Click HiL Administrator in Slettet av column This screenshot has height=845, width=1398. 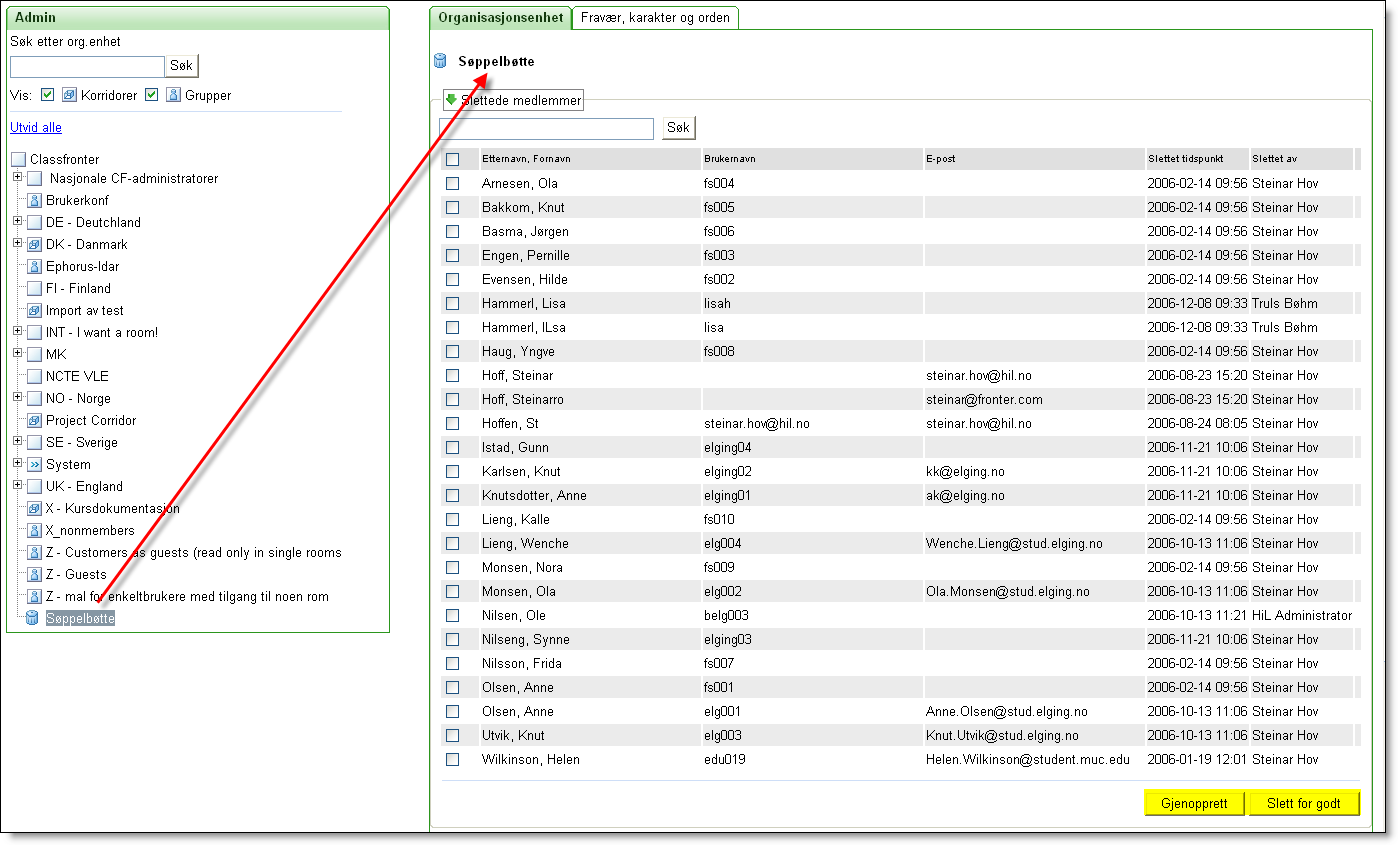coord(1302,615)
